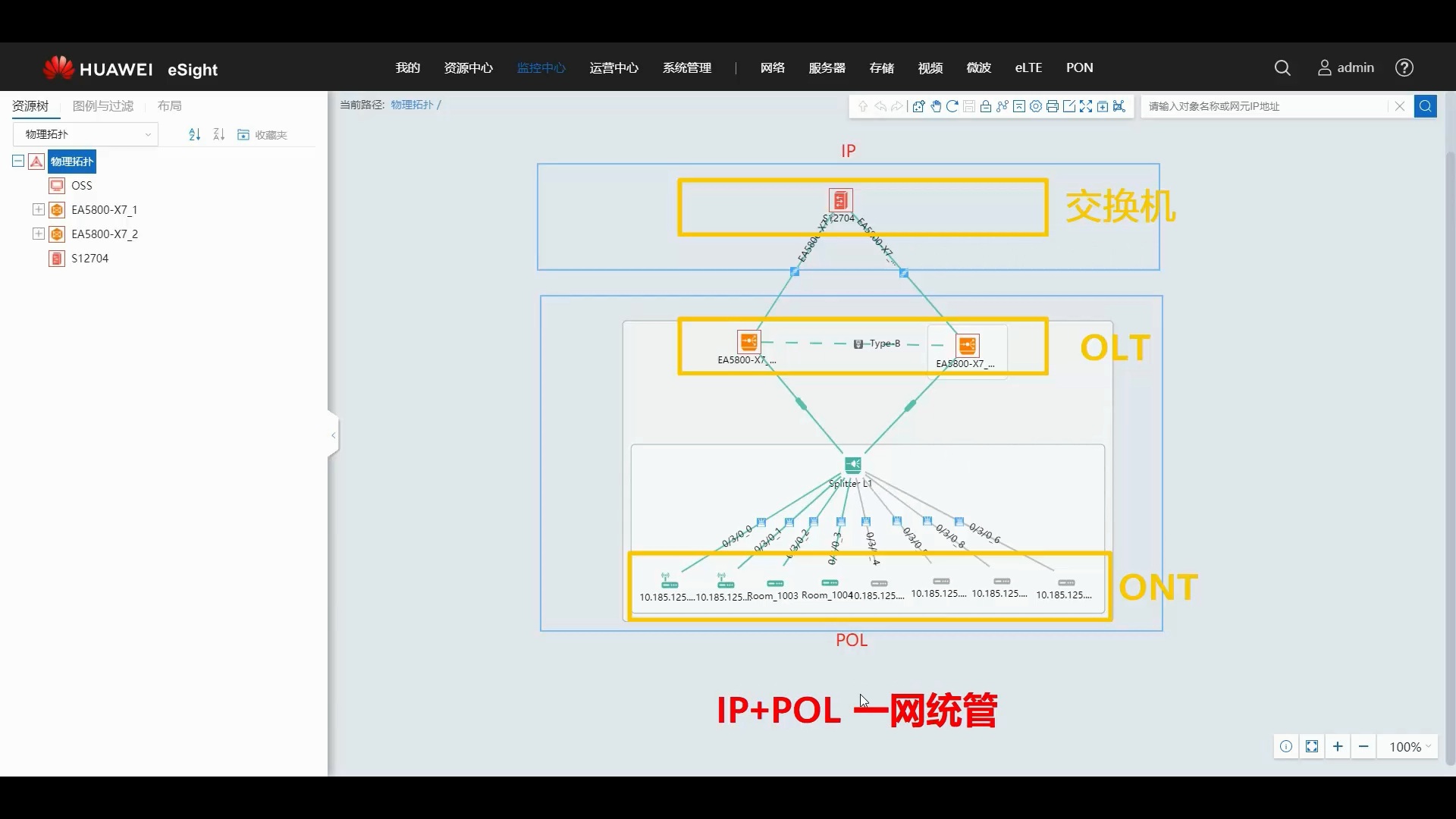Viewport: 1456px width, 819px height.
Task: Open the 资源中心 menu
Action: (468, 68)
